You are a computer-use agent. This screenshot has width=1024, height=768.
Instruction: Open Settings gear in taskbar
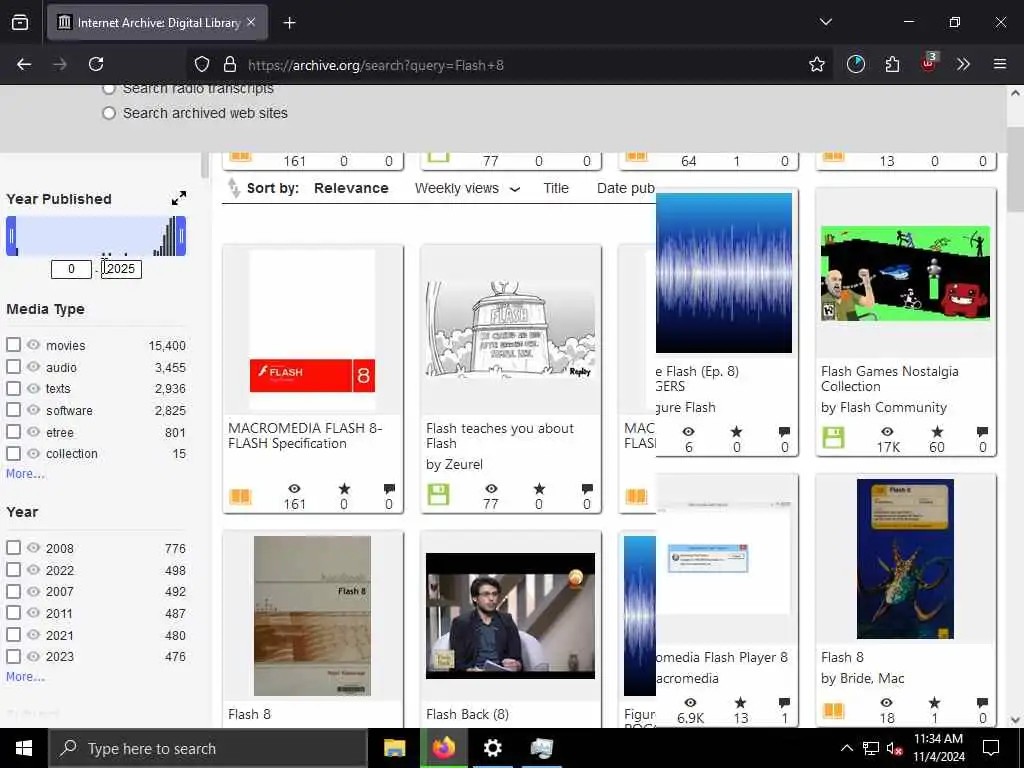tap(492, 748)
